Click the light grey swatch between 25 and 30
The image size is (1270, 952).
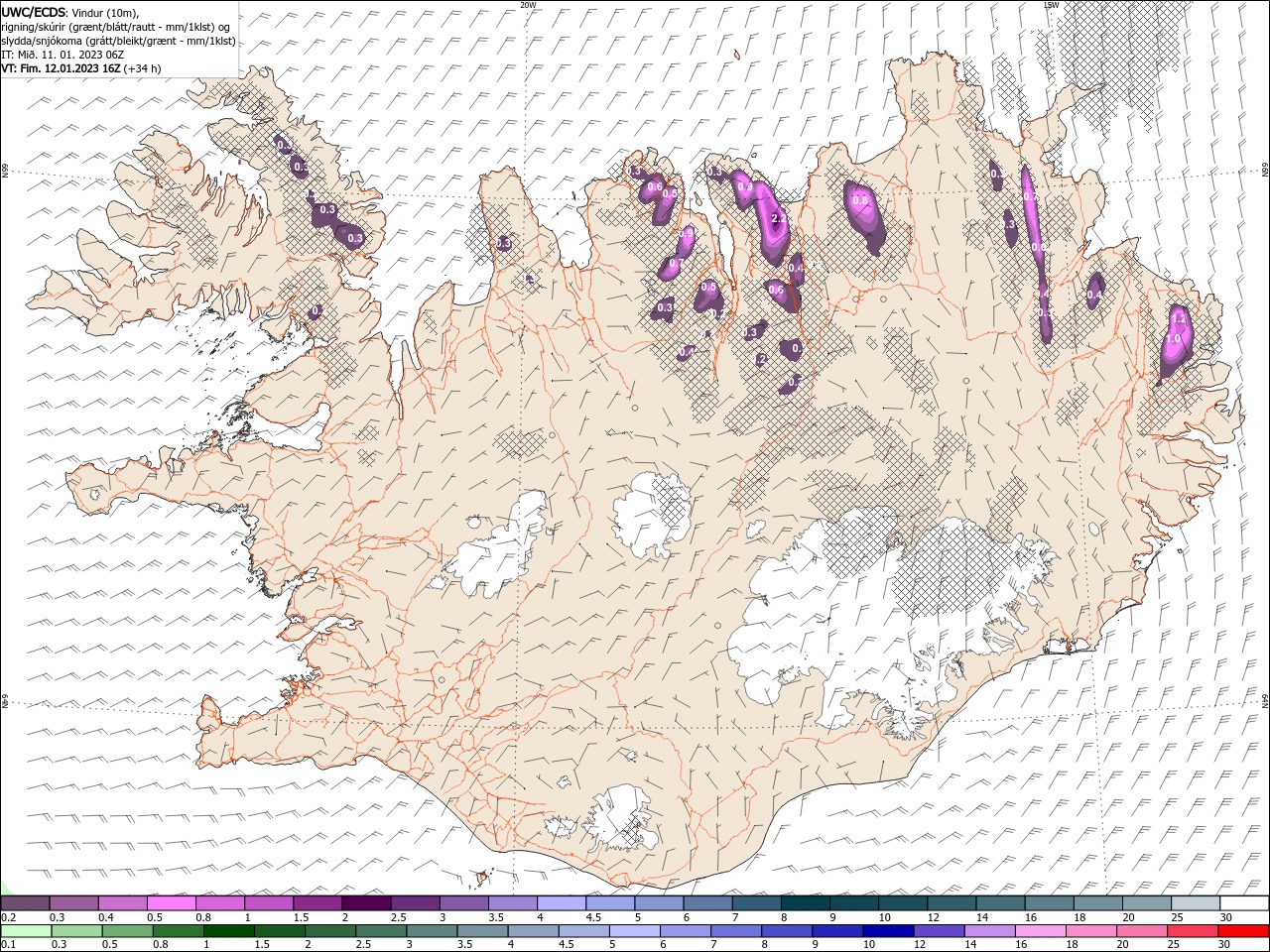(1196, 902)
